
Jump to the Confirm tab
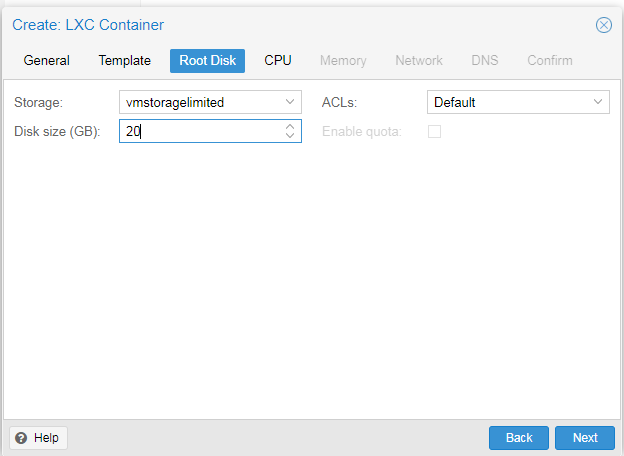pyautogui.click(x=550, y=61)
